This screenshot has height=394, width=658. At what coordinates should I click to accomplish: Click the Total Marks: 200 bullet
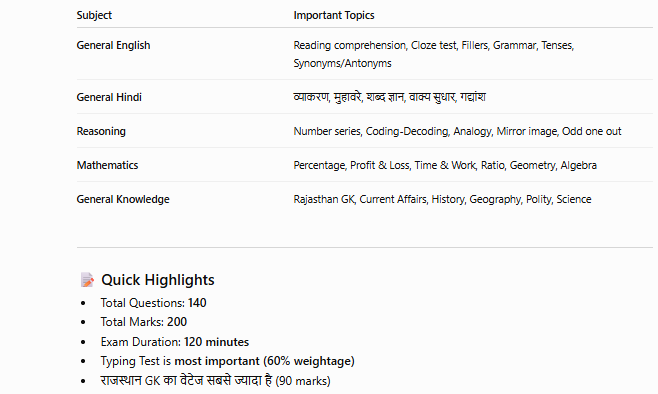[x=144, y=322]
